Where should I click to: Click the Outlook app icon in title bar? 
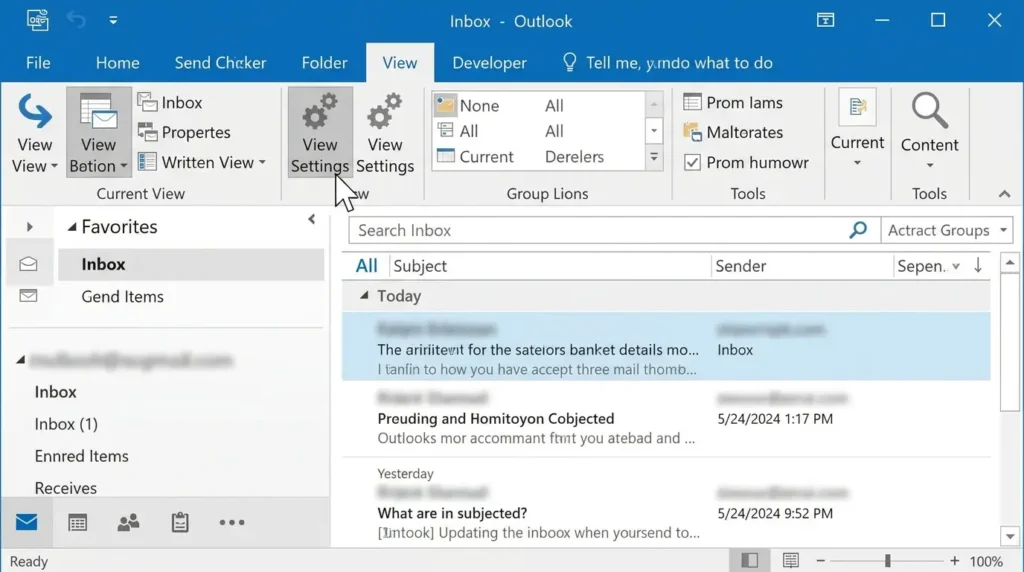pyautogui.click(x=37, y=20)
